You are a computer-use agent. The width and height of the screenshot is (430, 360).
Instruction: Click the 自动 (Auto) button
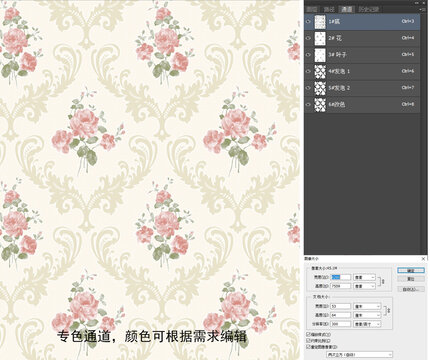pyautogui.click(x=411, y=289)
